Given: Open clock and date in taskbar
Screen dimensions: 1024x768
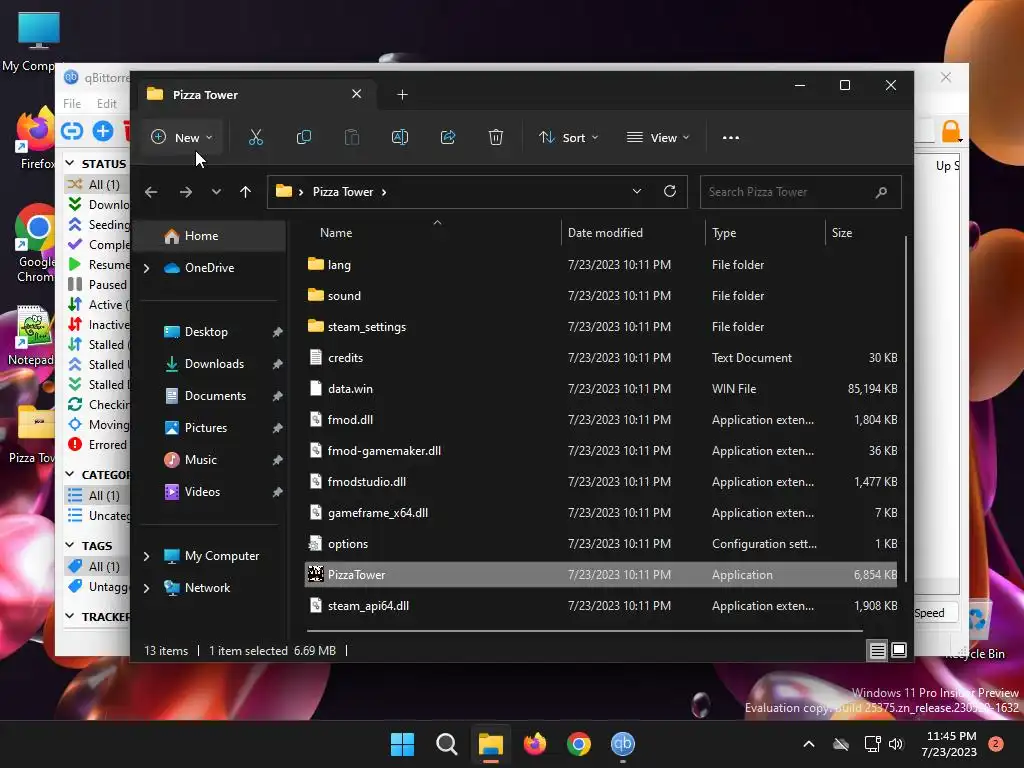Looking at the screenshot, I should (x=949, y=744).
